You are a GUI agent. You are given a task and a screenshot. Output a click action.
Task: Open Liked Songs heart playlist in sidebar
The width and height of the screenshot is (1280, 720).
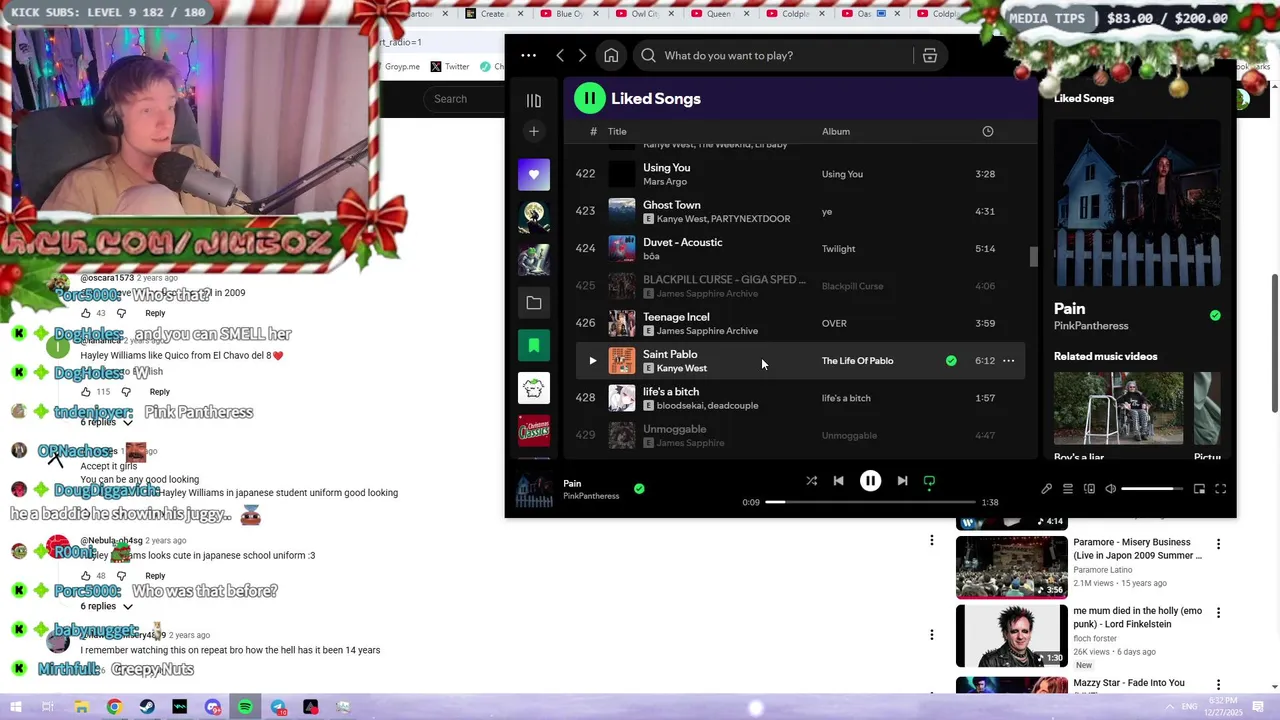534,174
